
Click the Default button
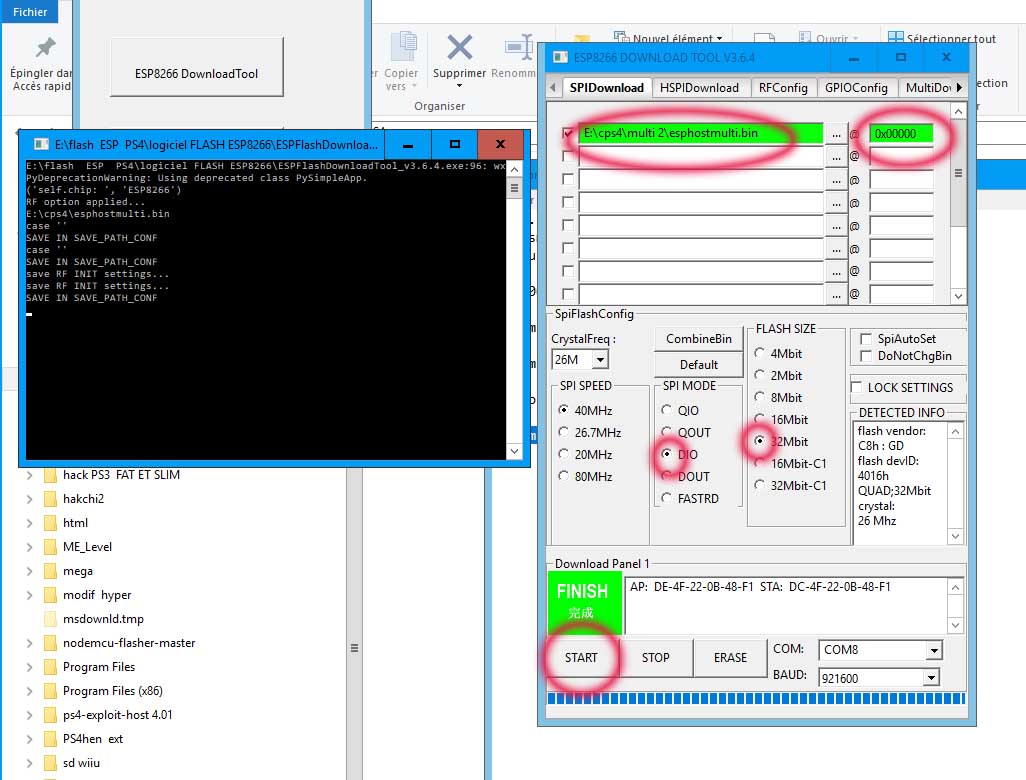click(x=699, y=364)
